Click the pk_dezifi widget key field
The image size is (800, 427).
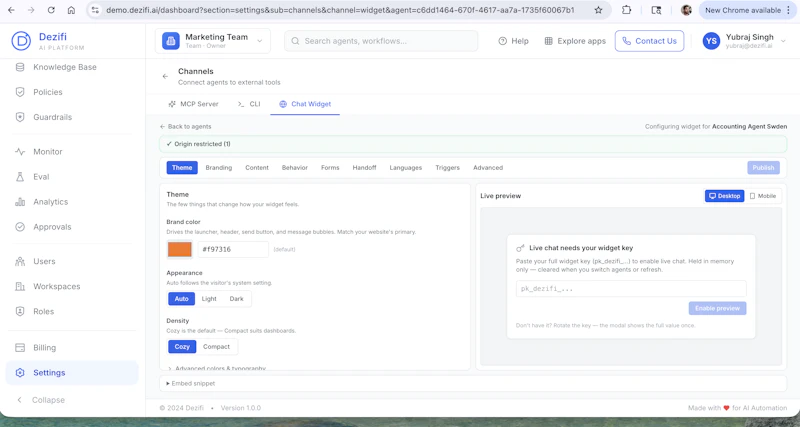pos(631,288)
